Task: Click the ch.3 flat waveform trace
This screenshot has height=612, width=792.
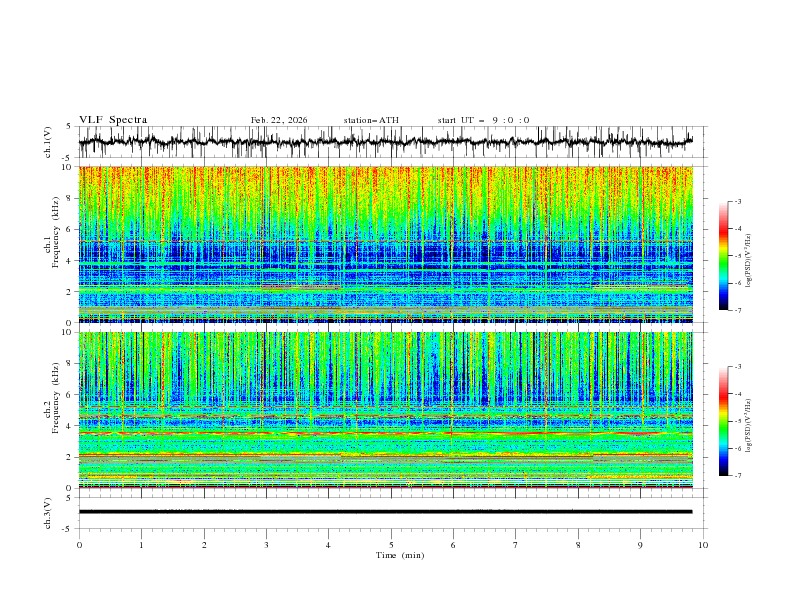Action: [x=386, y=512]
